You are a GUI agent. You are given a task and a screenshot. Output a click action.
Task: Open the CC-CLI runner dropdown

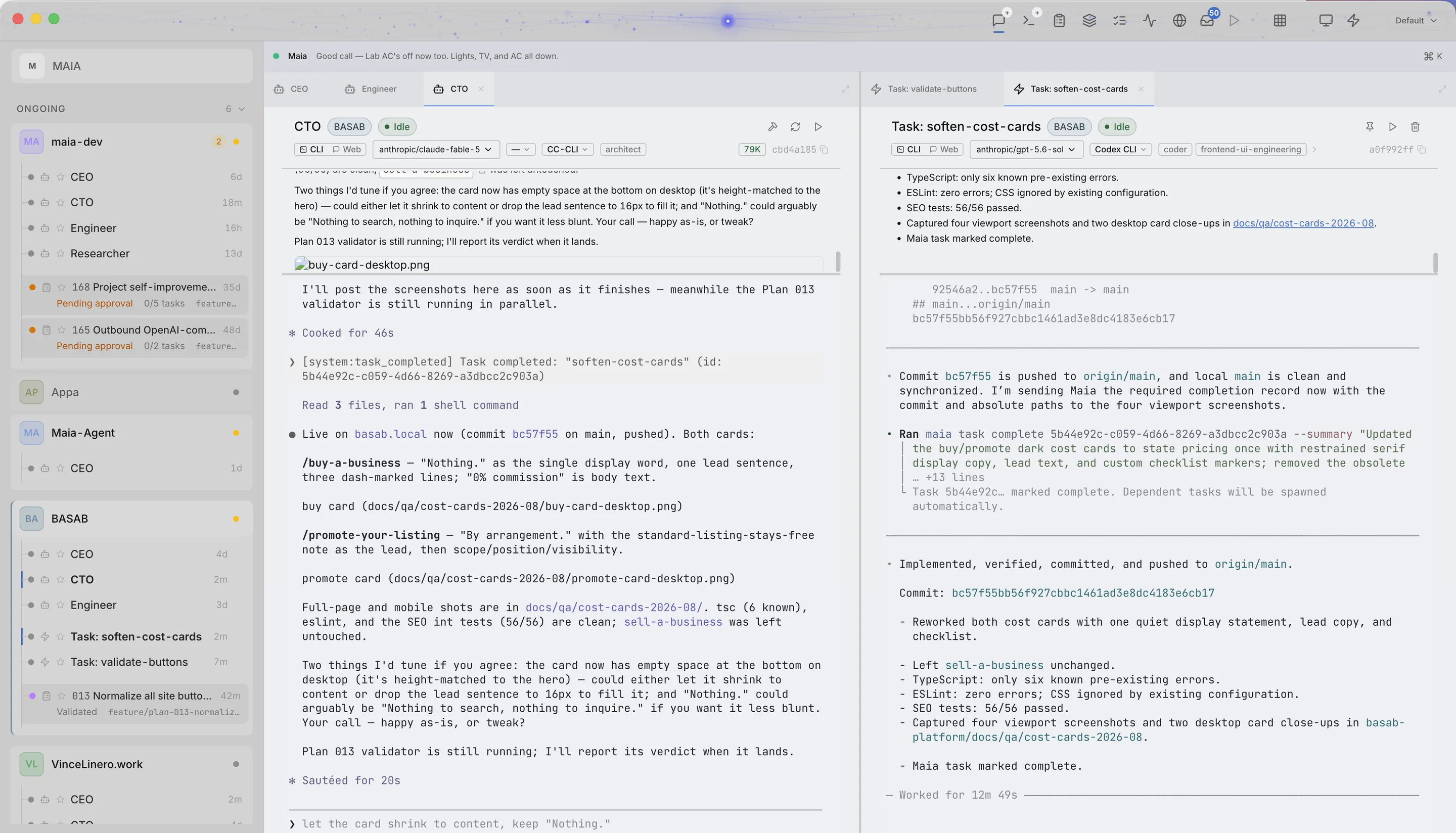[x=567, y=149]
